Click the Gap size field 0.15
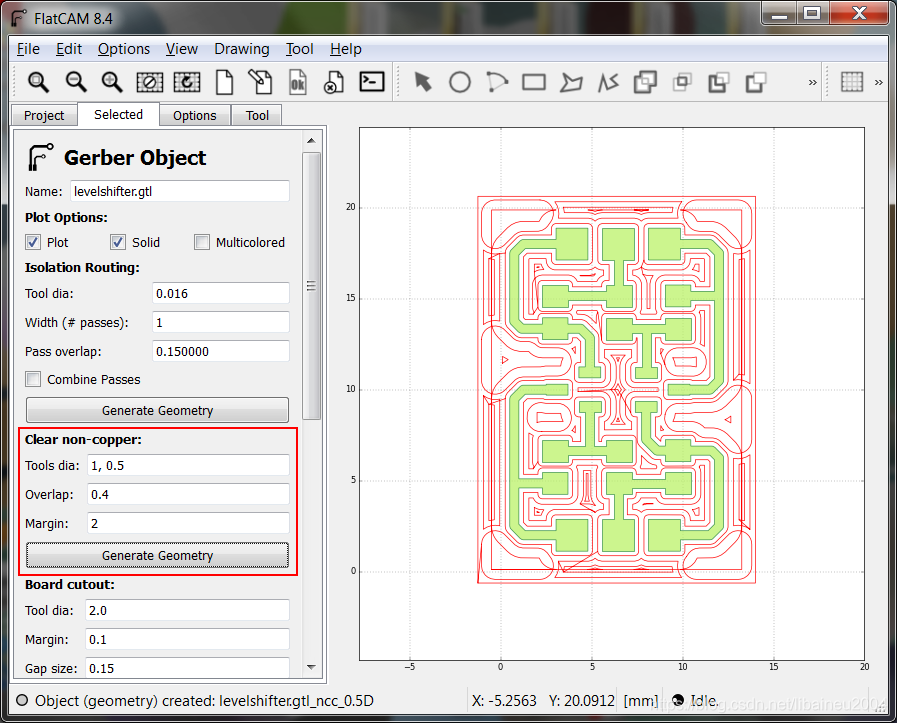Image resolution: width=897 pixels, height=723 pixels. pos(187,668)
